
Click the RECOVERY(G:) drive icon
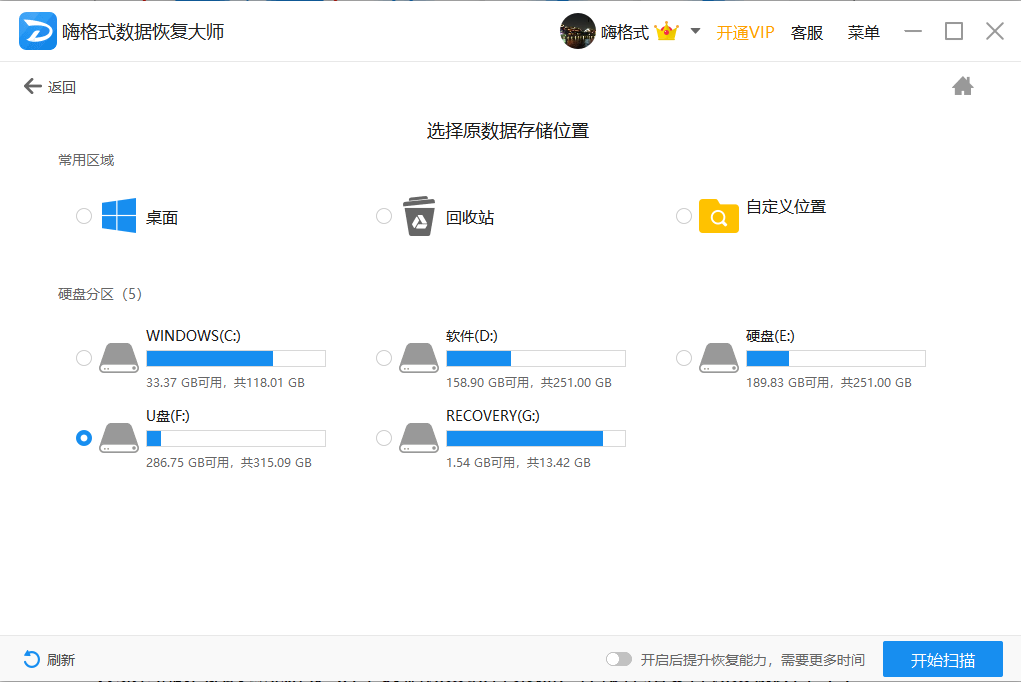point(419,438)
